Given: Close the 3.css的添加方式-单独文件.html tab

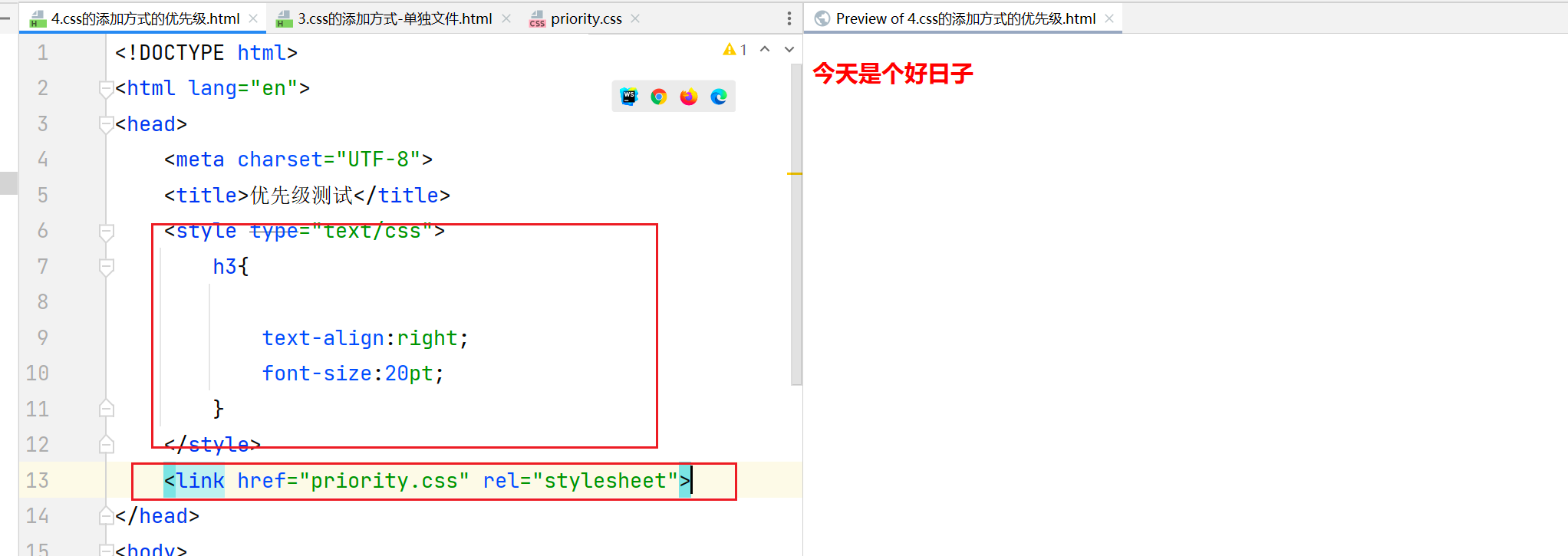Looking at the screenshot, I should [x=506, y=18].
